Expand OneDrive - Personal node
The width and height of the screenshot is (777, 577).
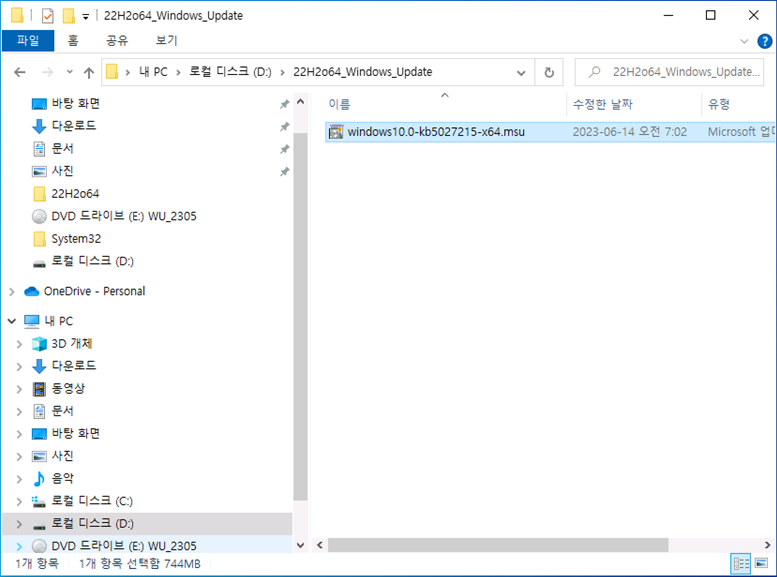[12, 291]
